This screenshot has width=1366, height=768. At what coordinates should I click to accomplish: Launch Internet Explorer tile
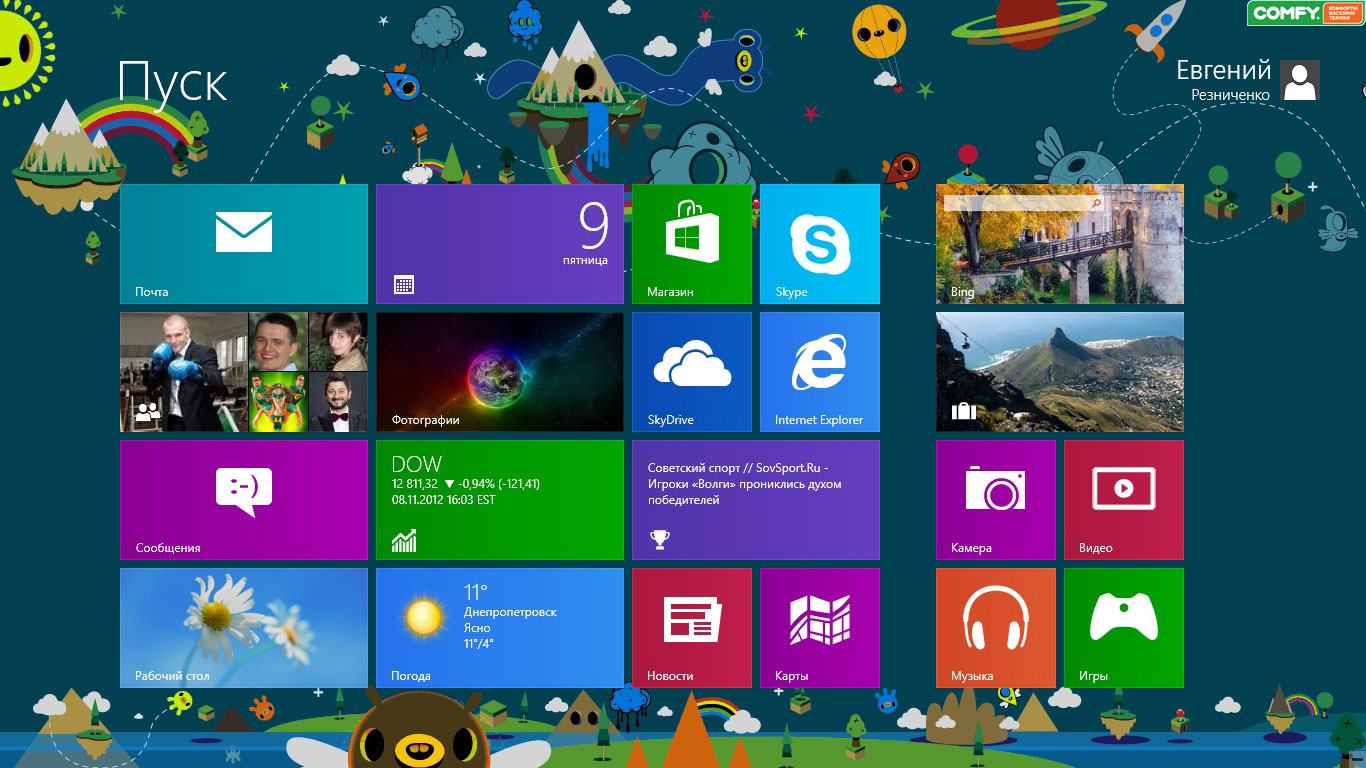[x=820, y=372]
